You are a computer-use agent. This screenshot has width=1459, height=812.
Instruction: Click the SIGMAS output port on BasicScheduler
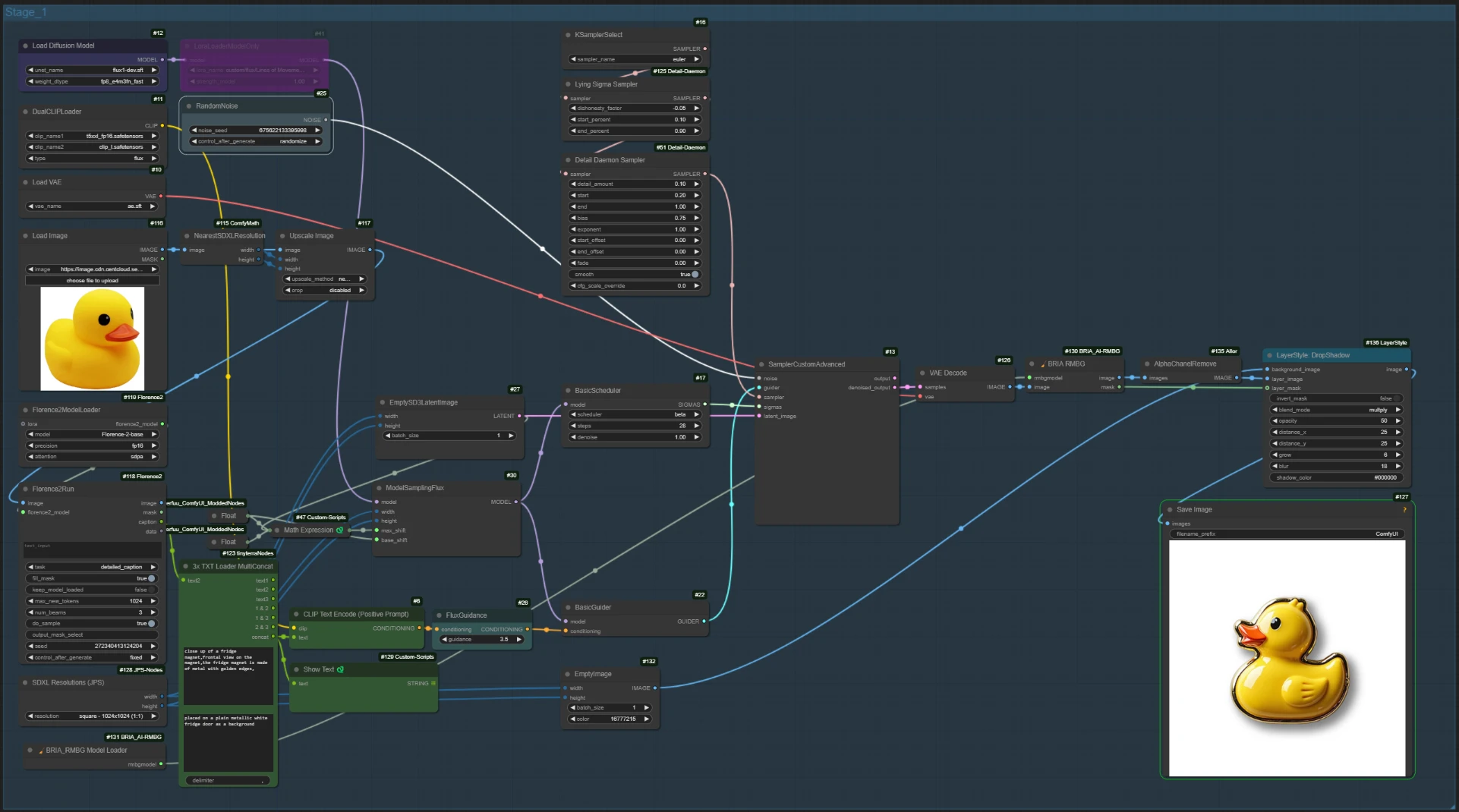(704, 404)
